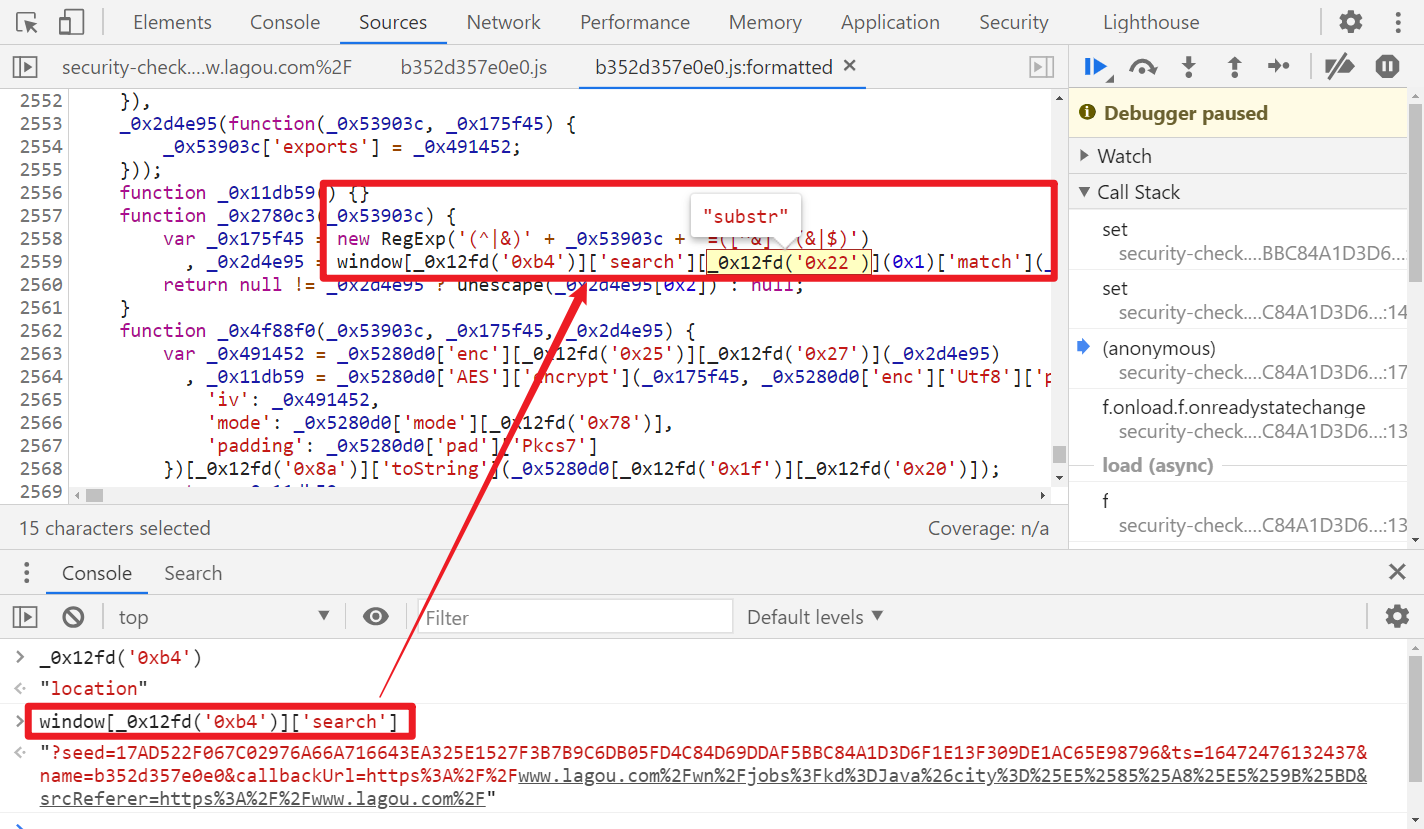
Task: Click the inspect element picker icon
Action: click(27, 22)
